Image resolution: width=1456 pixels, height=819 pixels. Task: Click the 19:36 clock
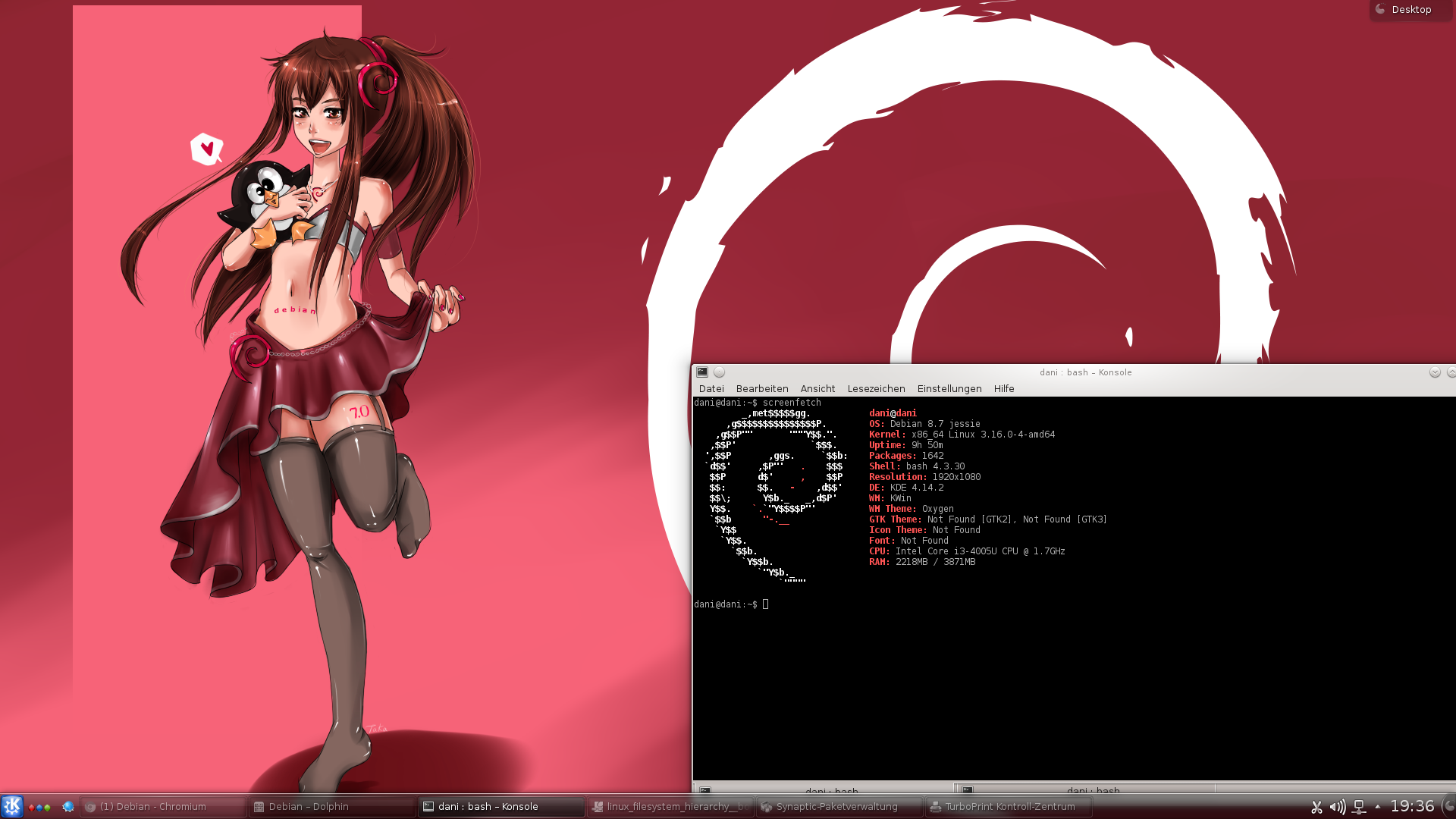[x=1411, y=806]
